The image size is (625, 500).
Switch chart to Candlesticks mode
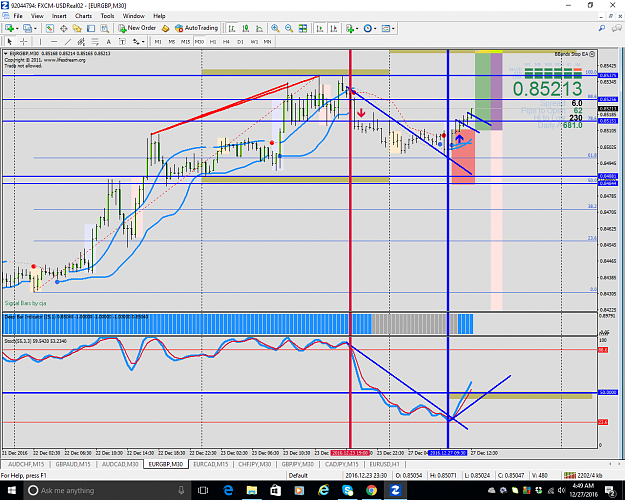point(246,28)
